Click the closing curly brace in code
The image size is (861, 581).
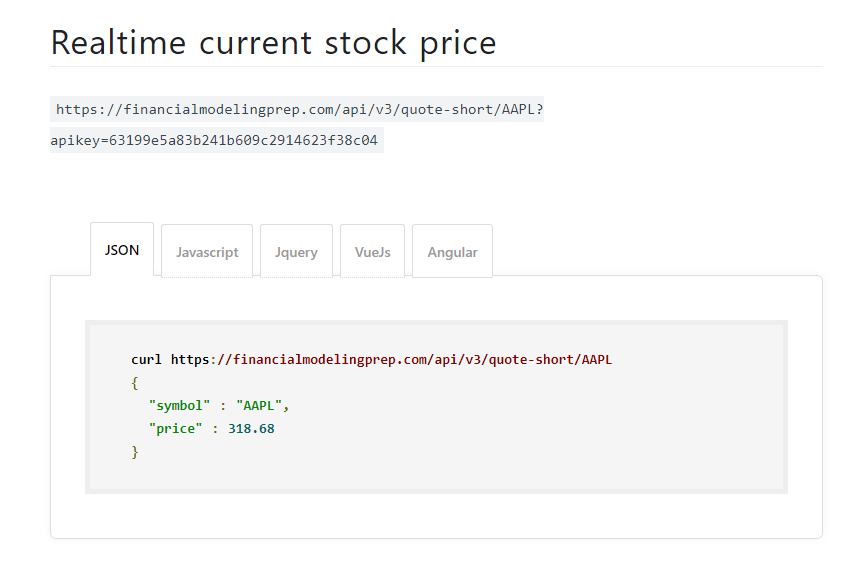pos(135,452)
